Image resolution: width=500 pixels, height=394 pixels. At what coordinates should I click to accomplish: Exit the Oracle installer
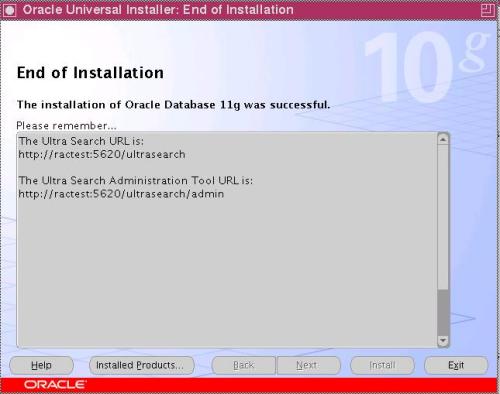point(456,365)
